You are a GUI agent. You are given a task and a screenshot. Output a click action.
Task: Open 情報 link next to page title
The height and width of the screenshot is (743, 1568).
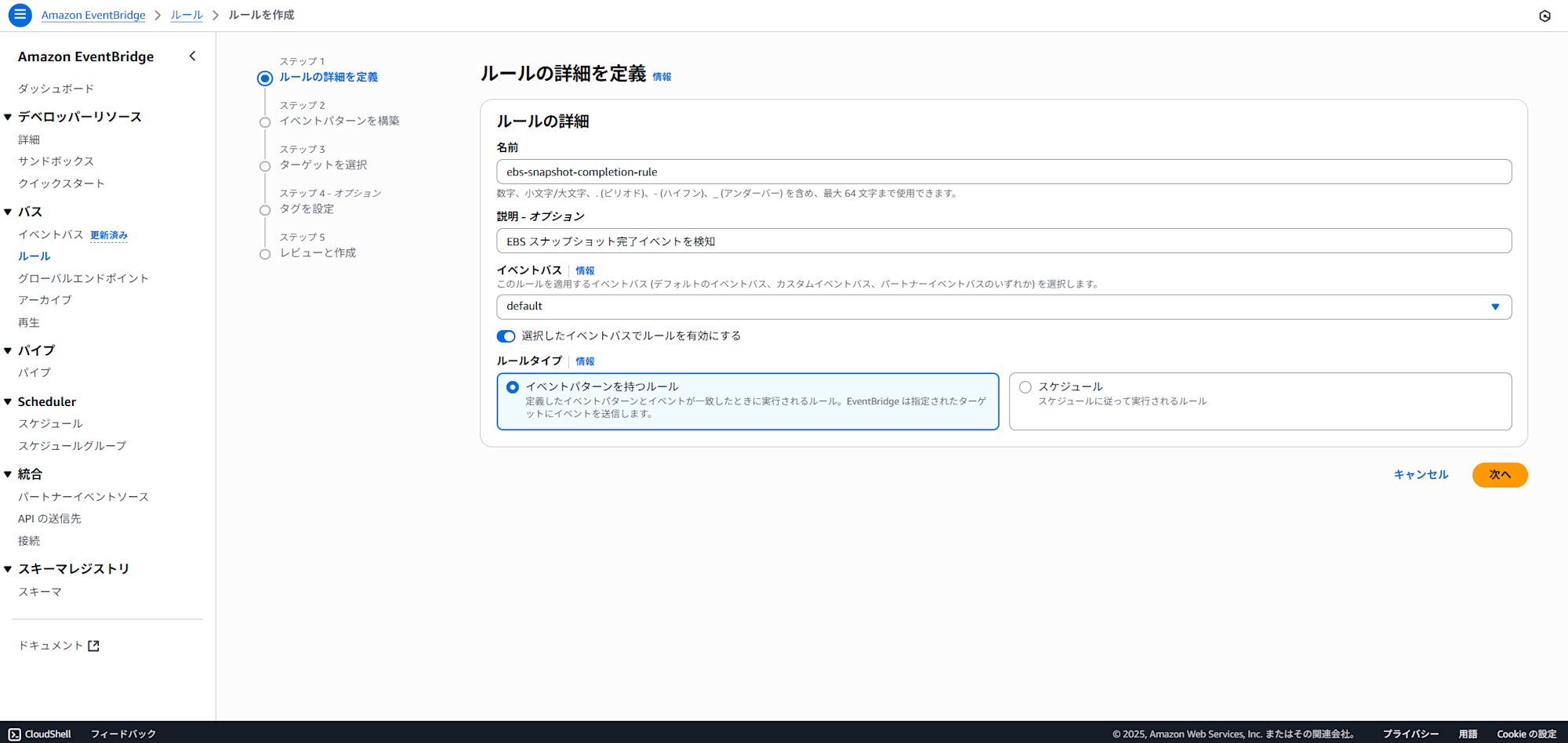pyautogui.click(x=662, y=77)
